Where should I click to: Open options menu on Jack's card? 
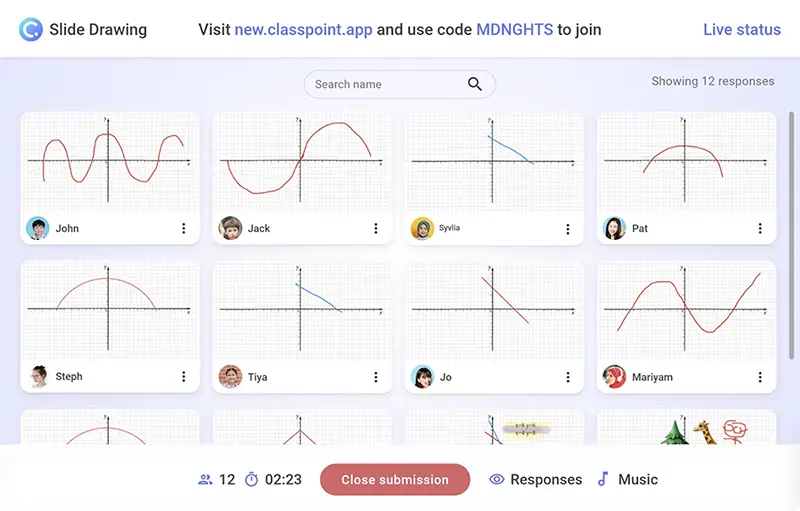tap(376, 228)
